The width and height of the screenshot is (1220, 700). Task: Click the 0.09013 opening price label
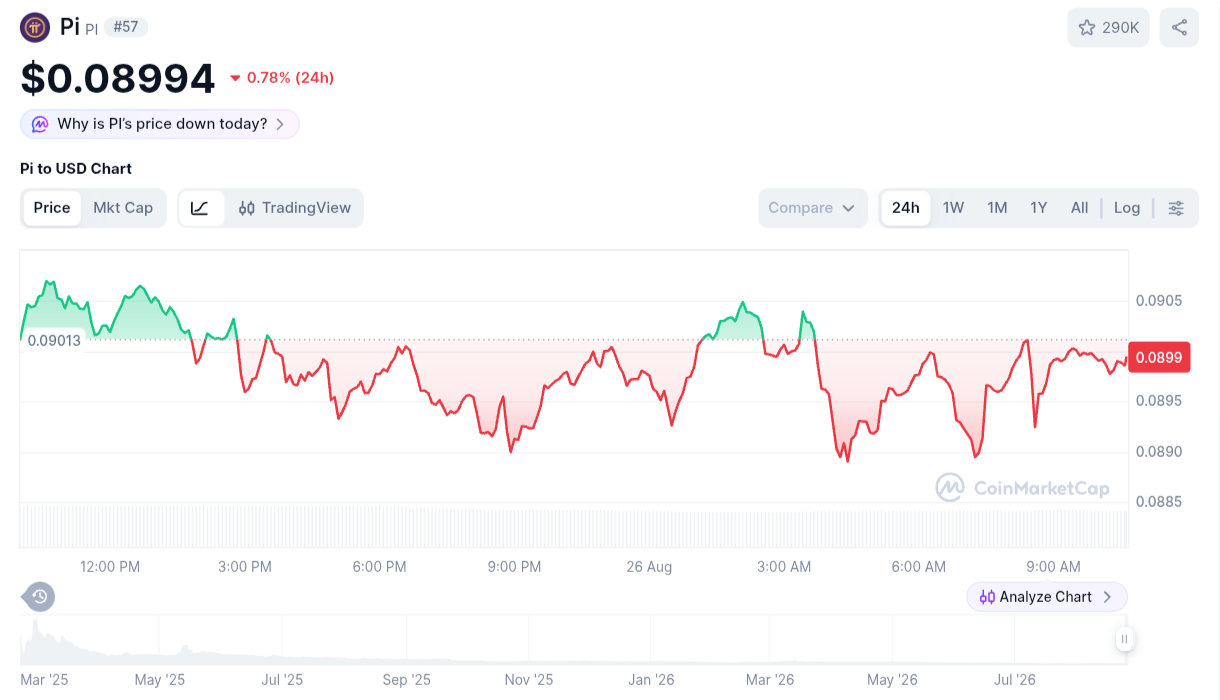pos(54,340)
